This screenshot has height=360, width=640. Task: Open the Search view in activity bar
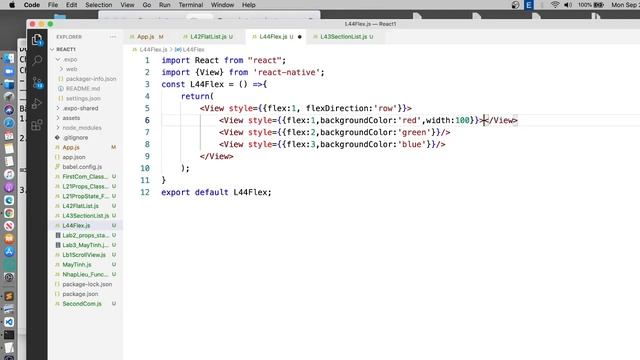[x=37, y=60]
